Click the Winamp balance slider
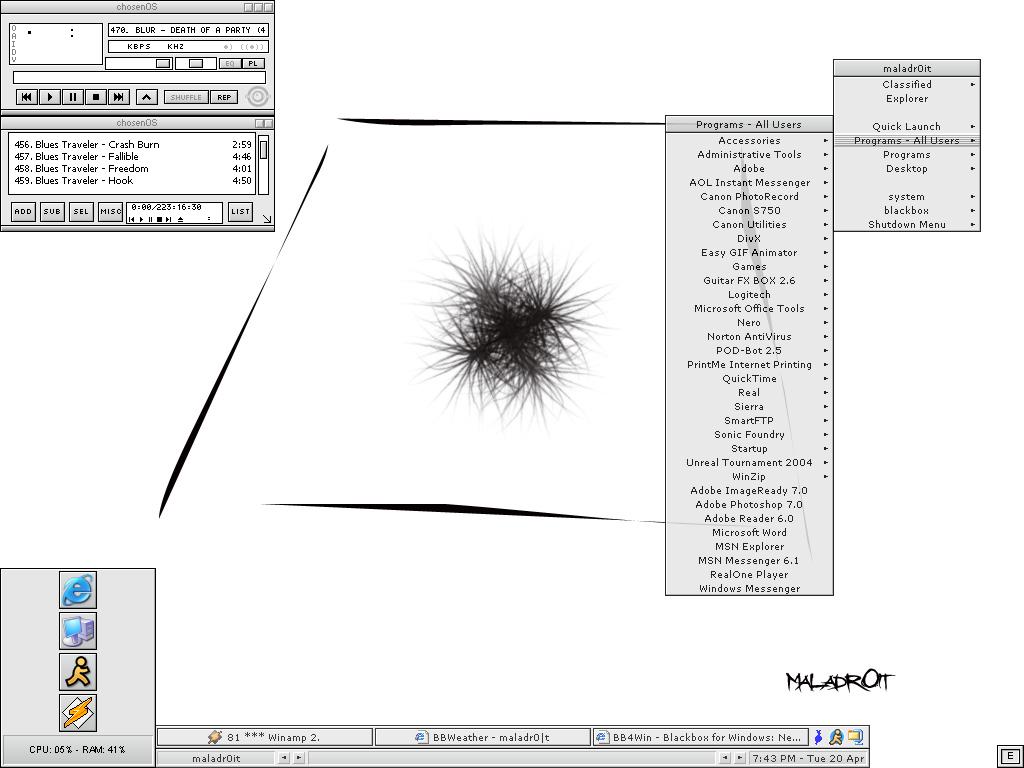1024x768 pixels. 196,63
